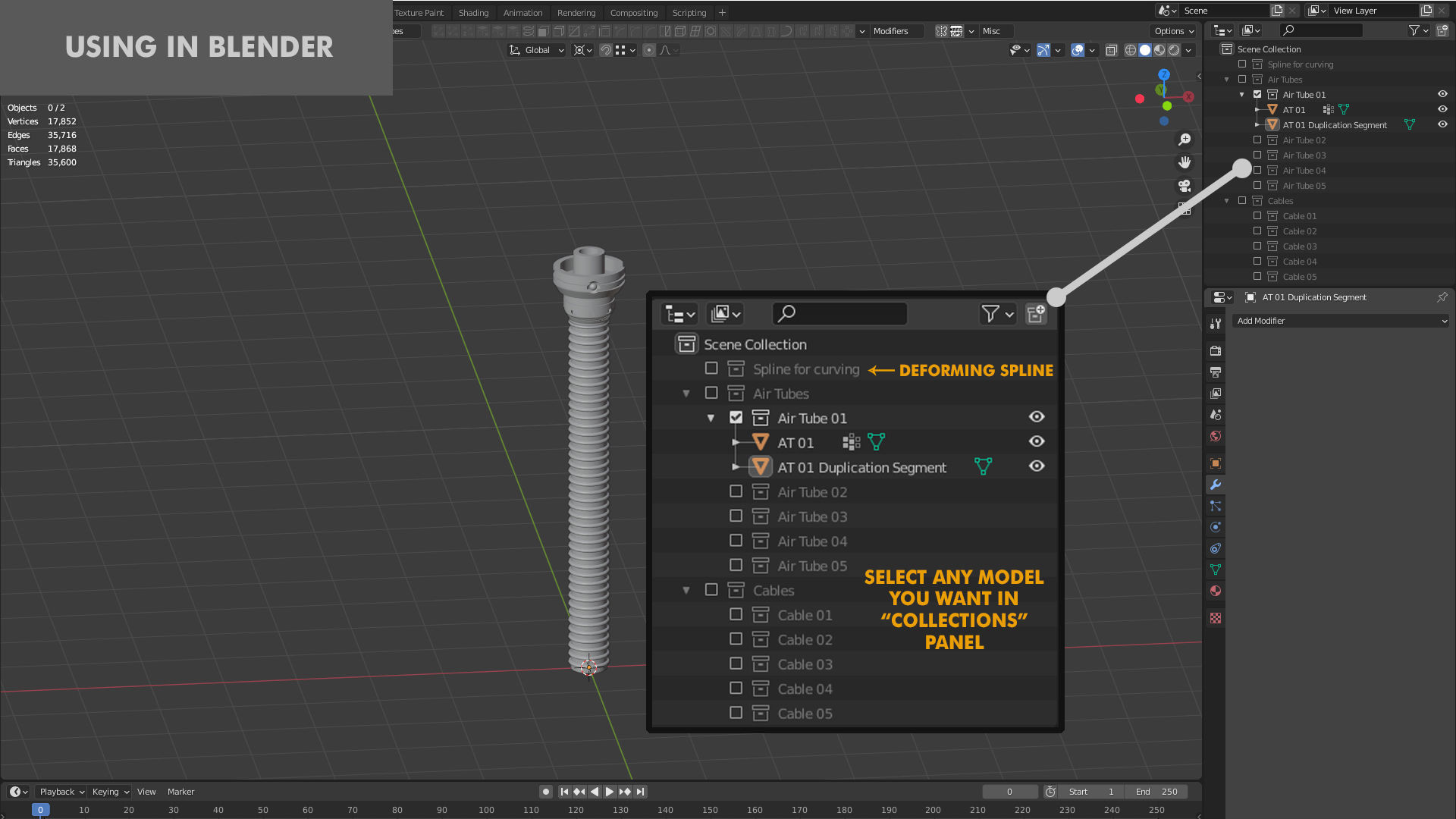The height and width of the screenshot is (819, 1456).
Task: Toggle snapping magnet icon in viewport header
Action: point(606,50)
